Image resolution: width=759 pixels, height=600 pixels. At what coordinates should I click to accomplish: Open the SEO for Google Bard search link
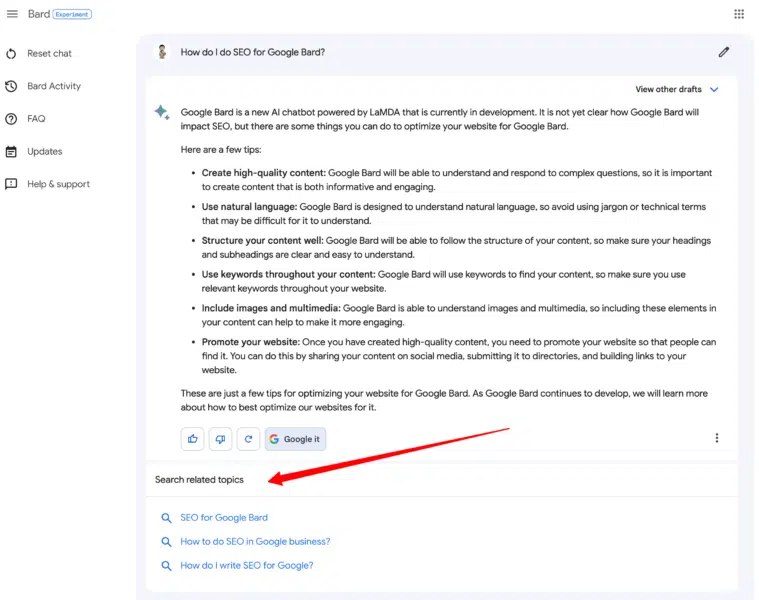224,518
